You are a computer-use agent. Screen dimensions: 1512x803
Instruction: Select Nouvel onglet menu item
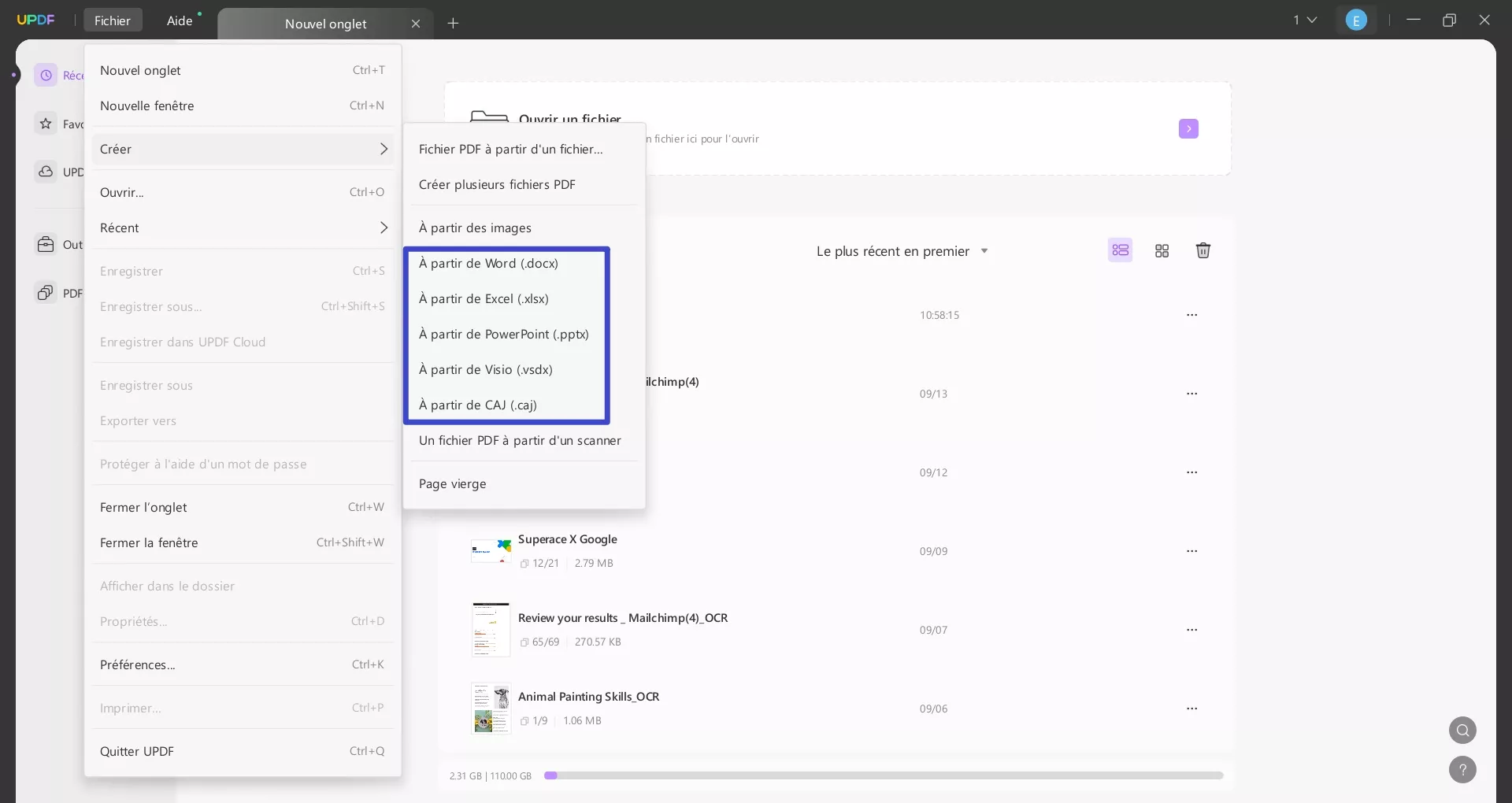pos(243,70)
